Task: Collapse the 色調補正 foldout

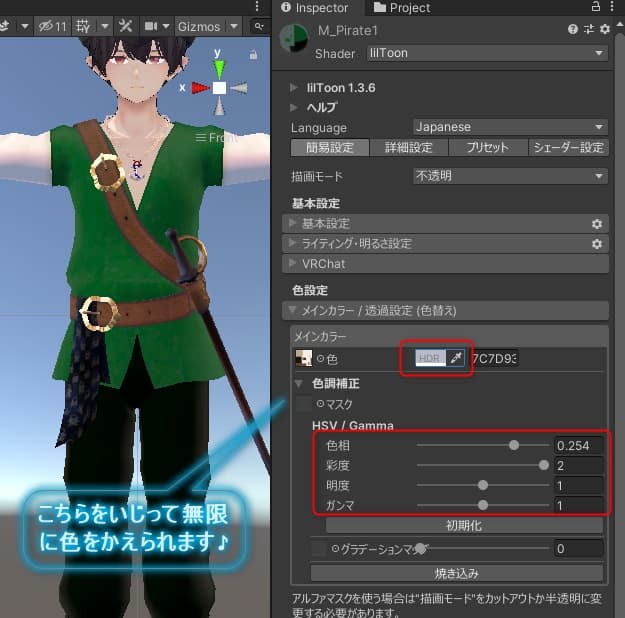Action: pos(299,384)
